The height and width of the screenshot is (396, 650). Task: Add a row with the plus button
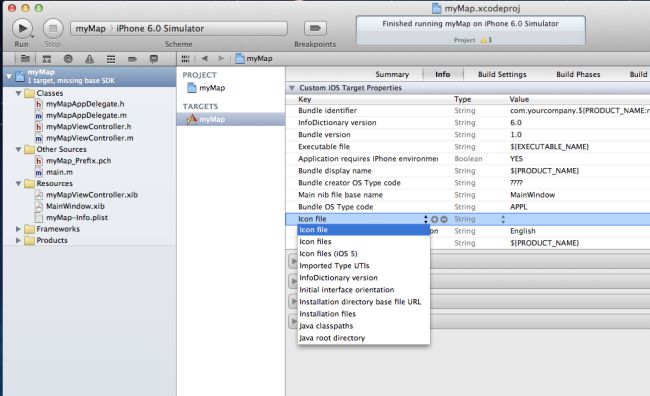pos(434,219)
